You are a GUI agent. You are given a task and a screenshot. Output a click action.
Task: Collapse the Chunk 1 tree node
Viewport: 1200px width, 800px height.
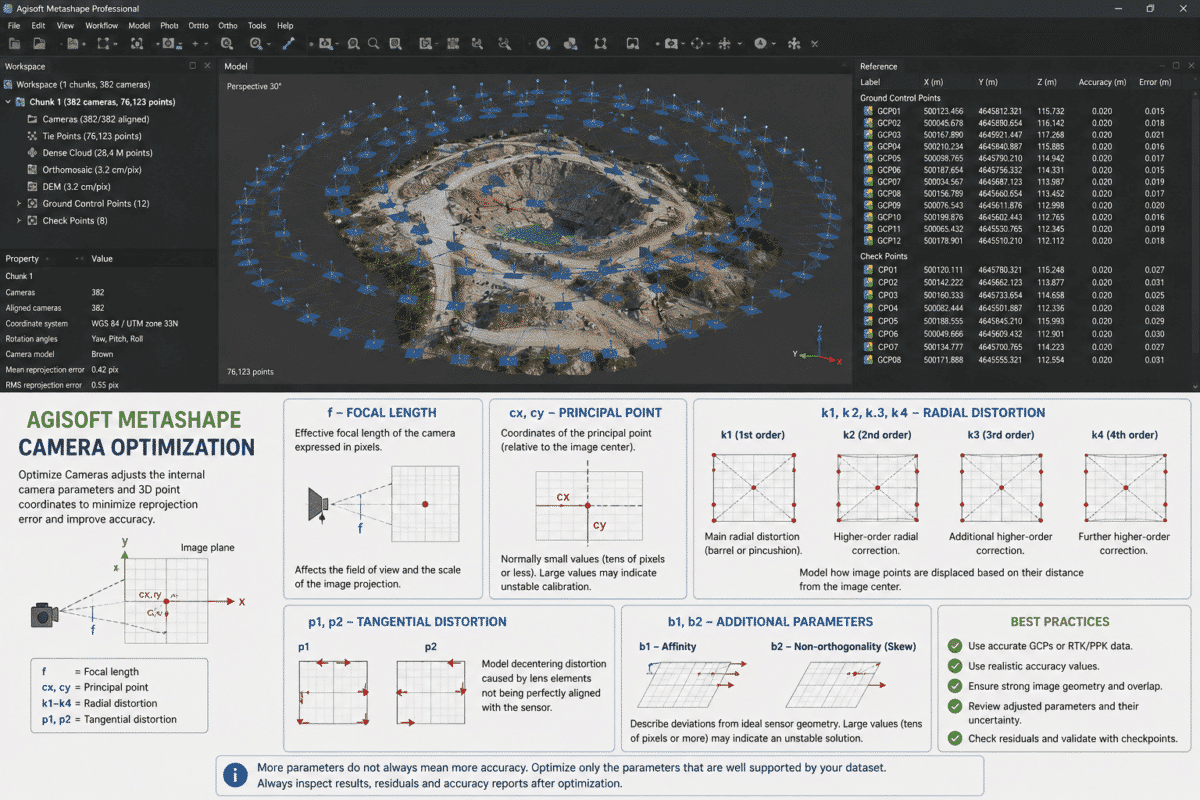(x=8, y=101)
